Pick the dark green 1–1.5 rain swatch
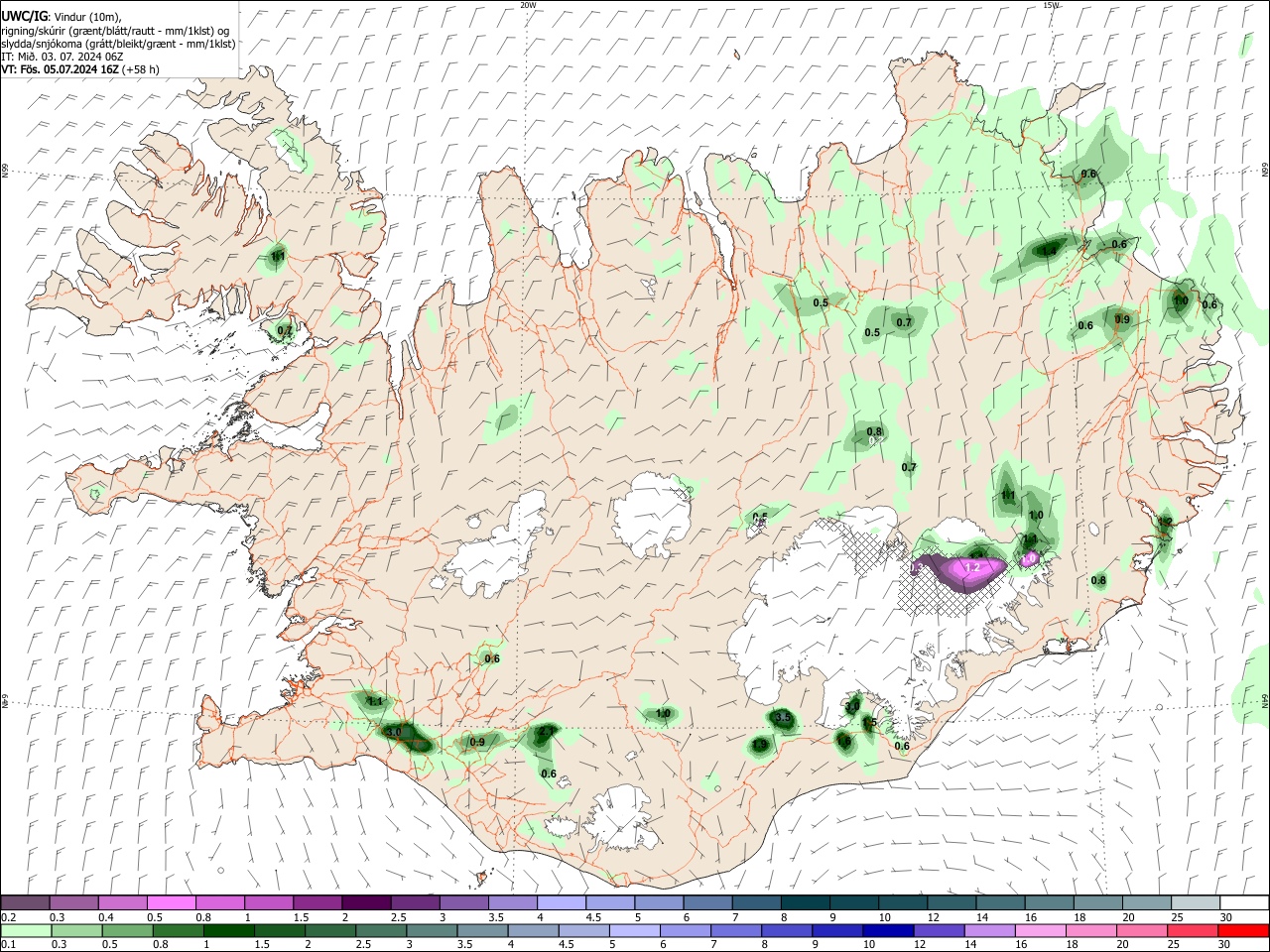Image resolution: width=1270 pixels, height=952 pixels. [228, 930]
